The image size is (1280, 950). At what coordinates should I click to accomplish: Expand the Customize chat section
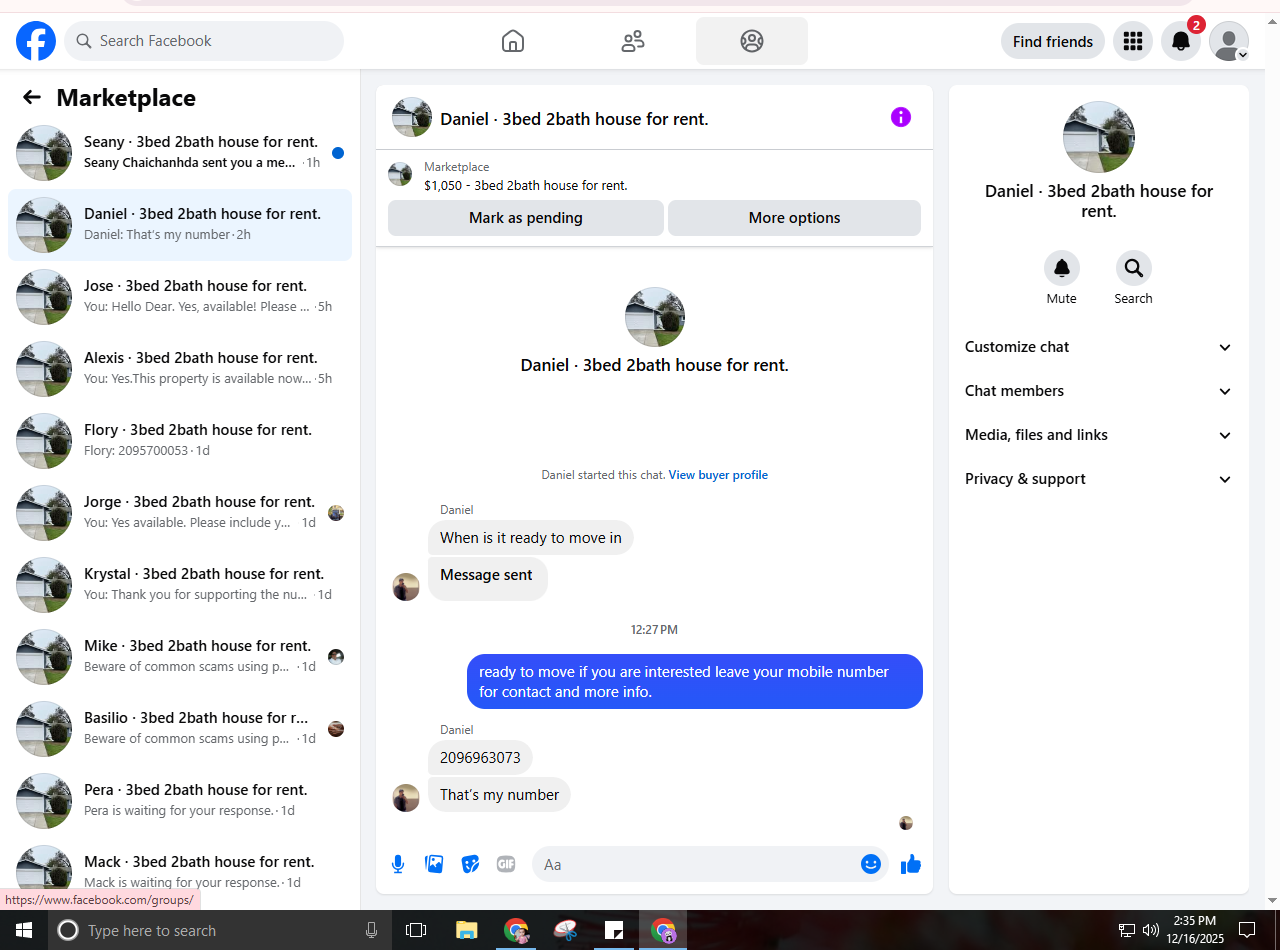pyautogui.click(x=1098, y=347)
